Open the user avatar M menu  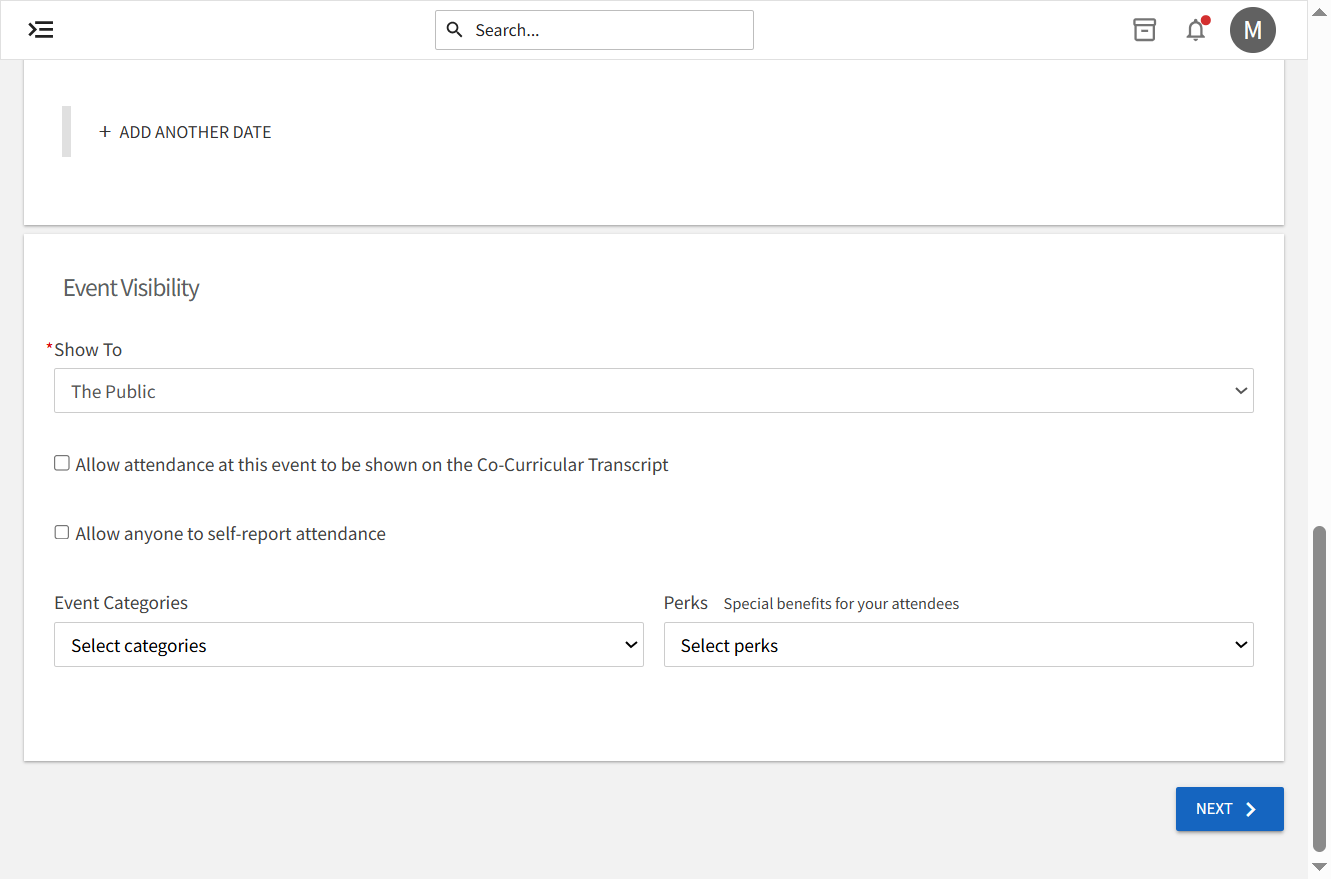(x=1253, y=30)
